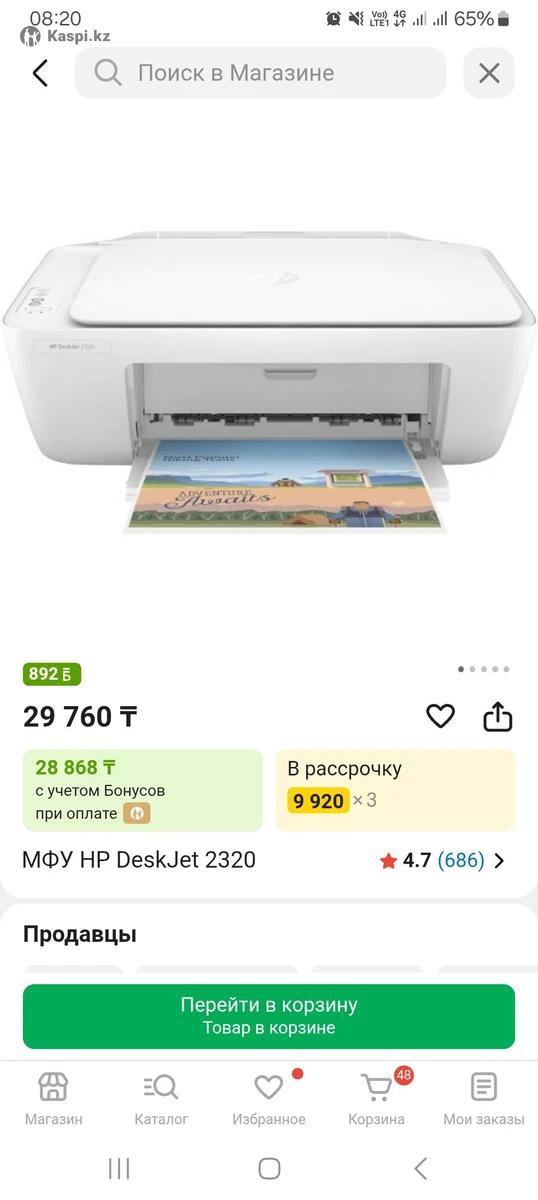
Task: Tap Android recent apps navigation button
Action: [x=119, y=1168]
